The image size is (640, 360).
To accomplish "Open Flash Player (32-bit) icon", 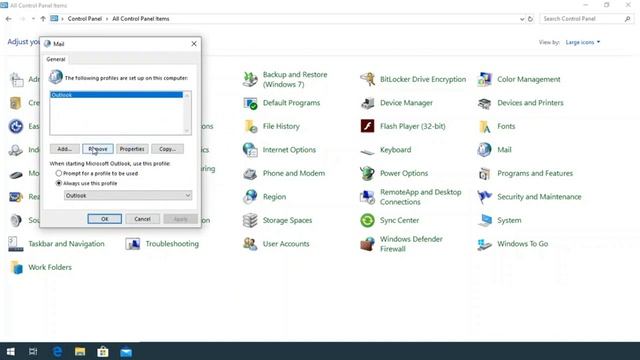I will [367, 126].
